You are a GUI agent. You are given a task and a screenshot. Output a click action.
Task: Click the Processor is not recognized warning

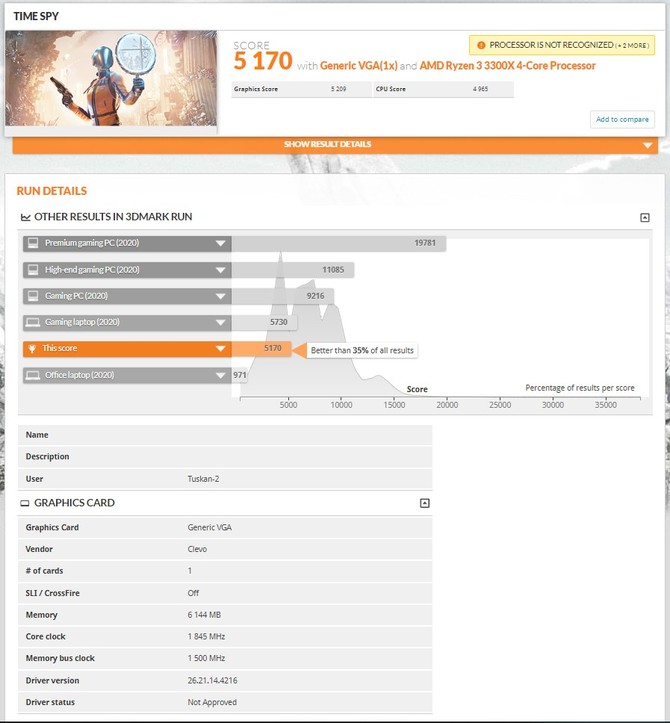[x=562, y=45]
